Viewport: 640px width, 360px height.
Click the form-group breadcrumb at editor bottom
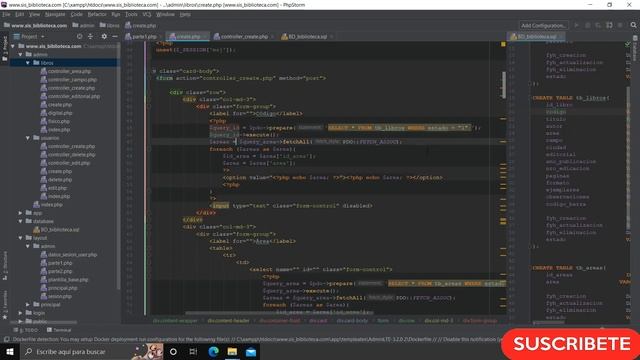(480, 321)
